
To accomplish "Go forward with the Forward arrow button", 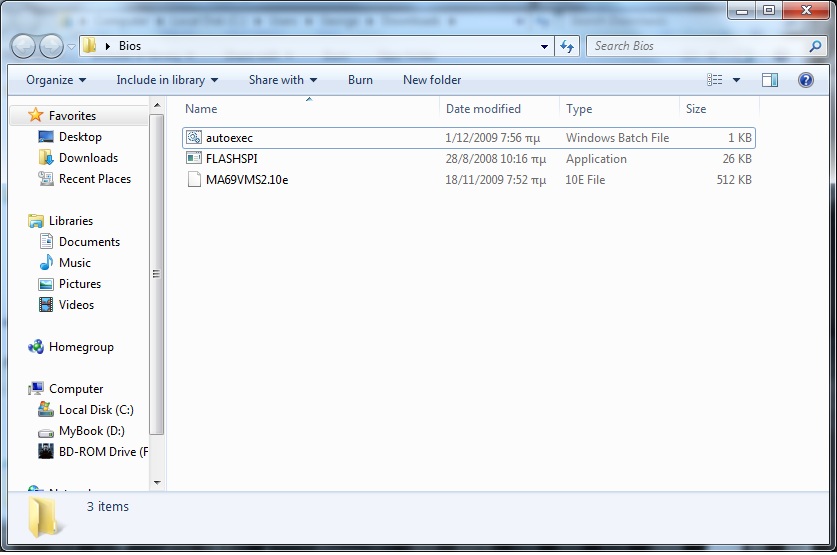I will [x=51, y=46].
